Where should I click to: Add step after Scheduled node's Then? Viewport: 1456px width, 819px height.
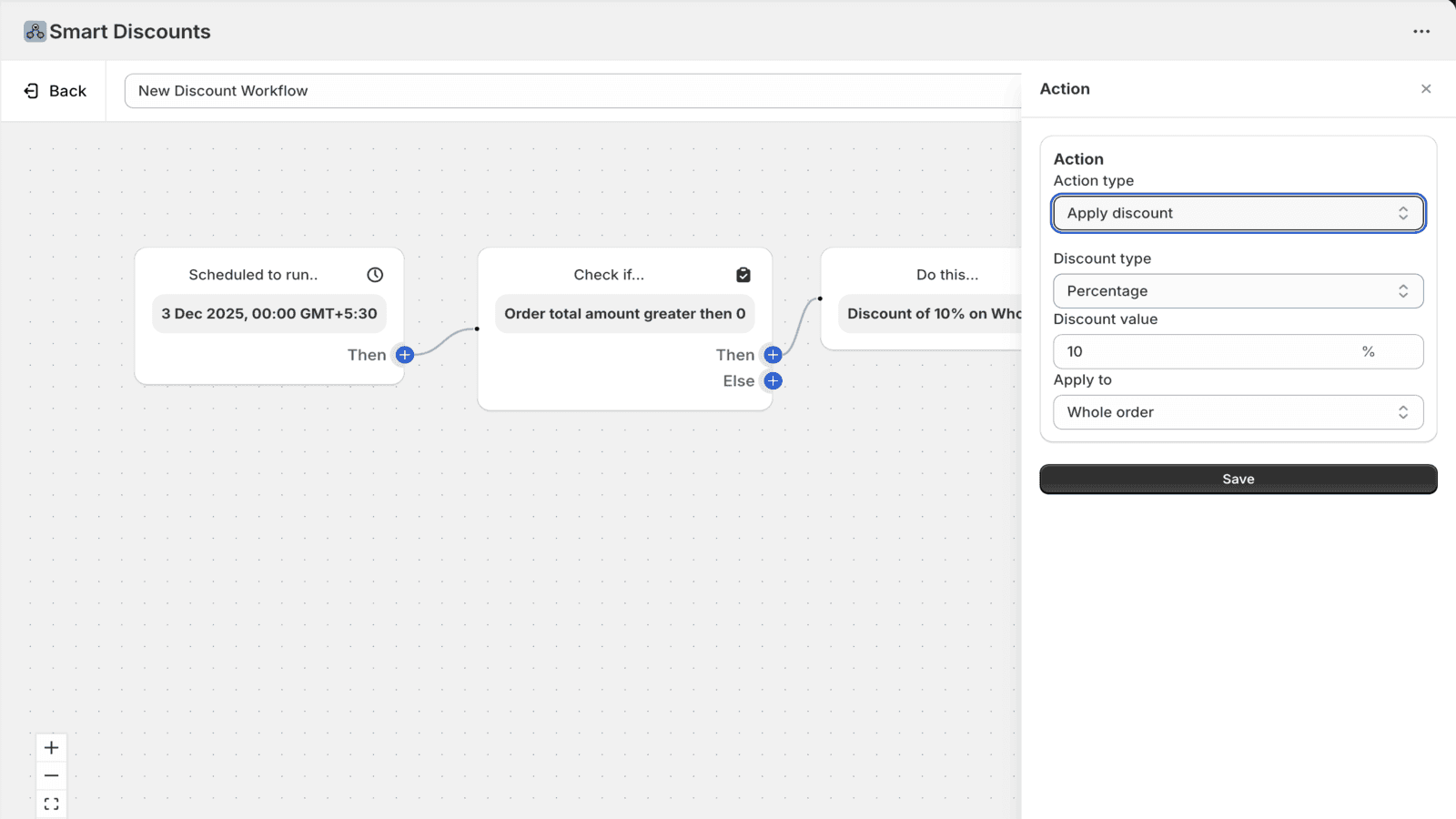tap(405, 355)
